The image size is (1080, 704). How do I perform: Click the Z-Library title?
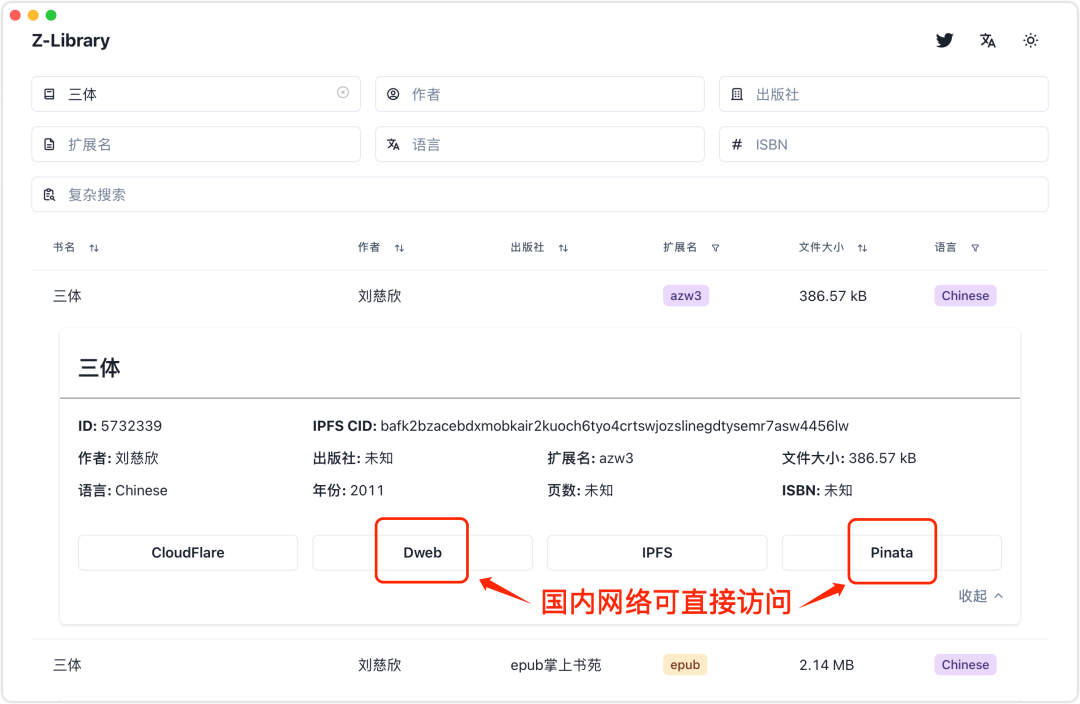point(71,41)
